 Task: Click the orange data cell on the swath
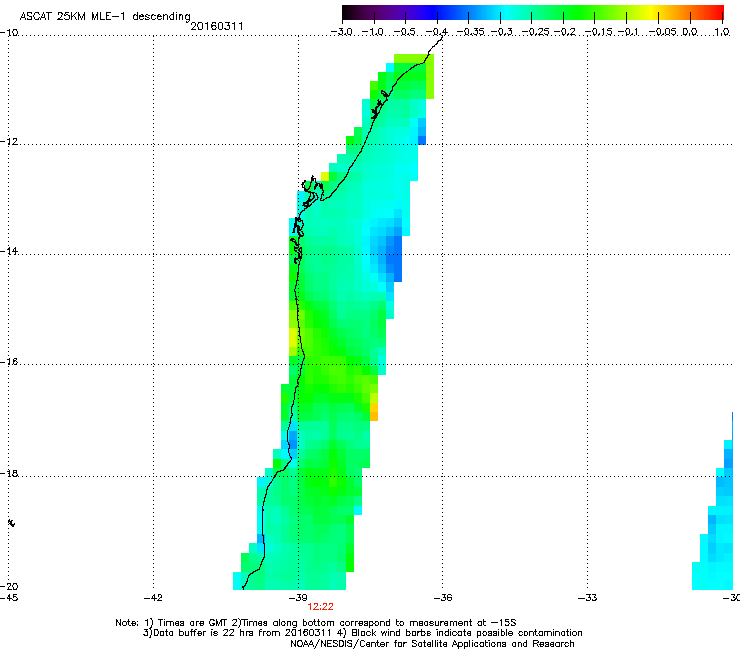click(374, 412)
